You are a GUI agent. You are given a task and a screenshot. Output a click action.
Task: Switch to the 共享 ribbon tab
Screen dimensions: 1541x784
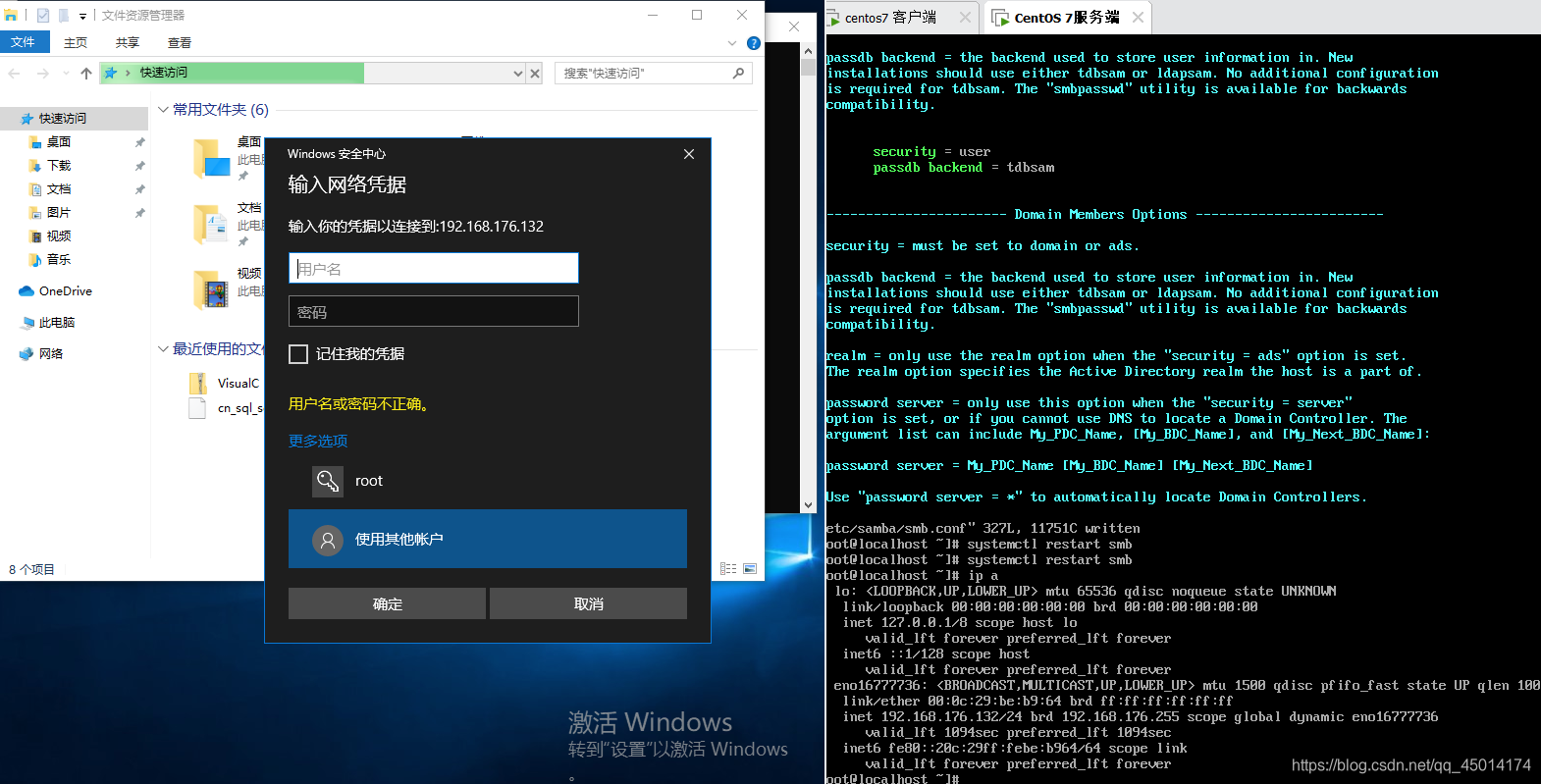tap(128, 43)
